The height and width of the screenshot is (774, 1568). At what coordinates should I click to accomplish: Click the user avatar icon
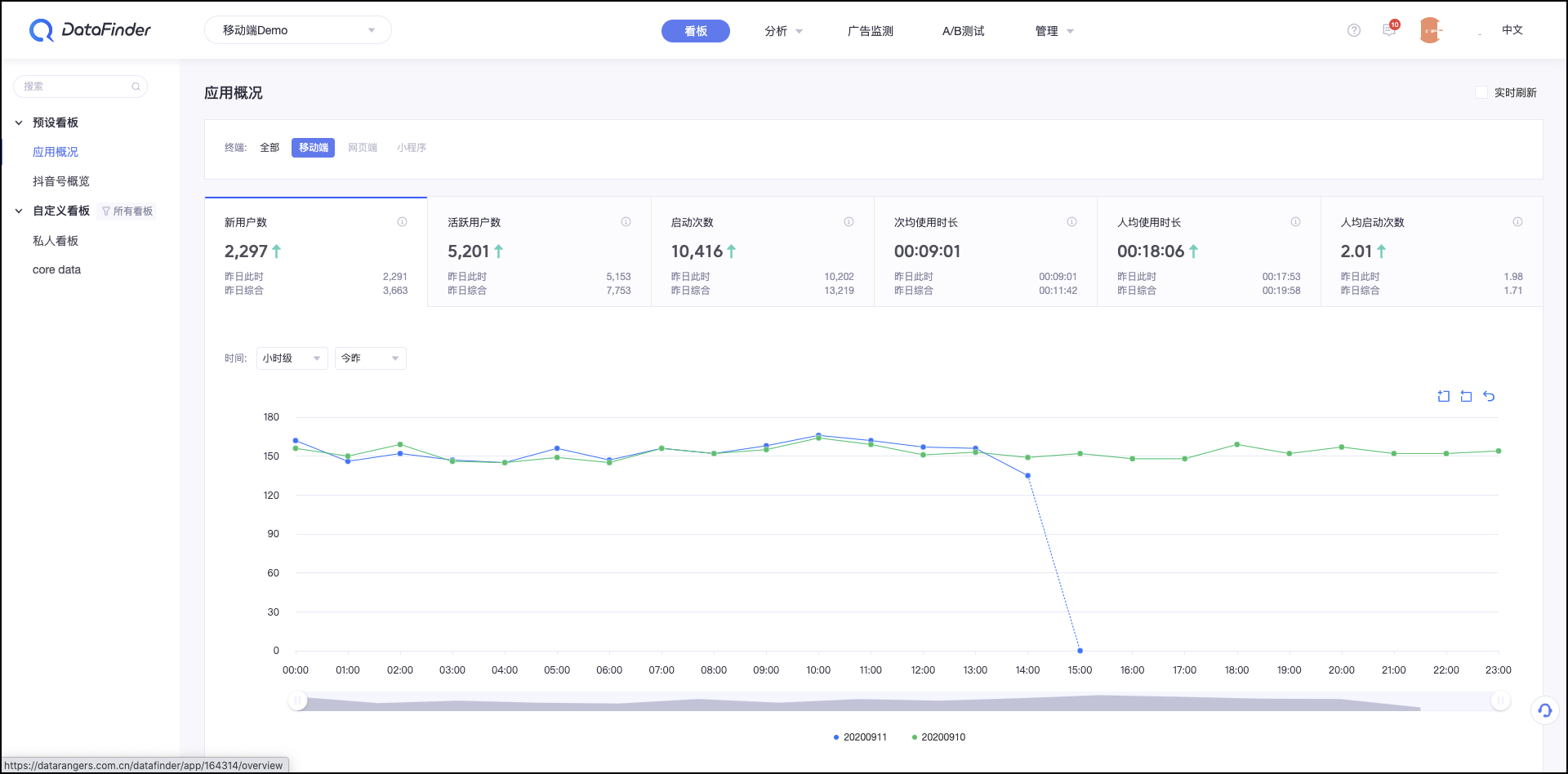(x=1430, y=30)
